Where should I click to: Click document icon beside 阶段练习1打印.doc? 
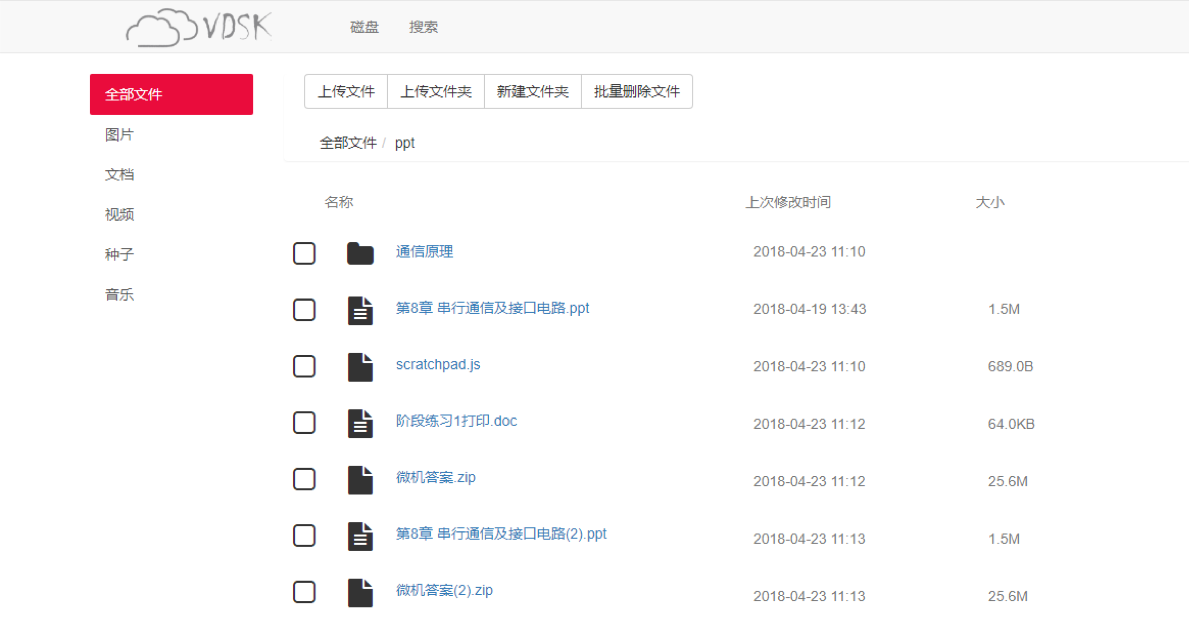click(360, 423)
